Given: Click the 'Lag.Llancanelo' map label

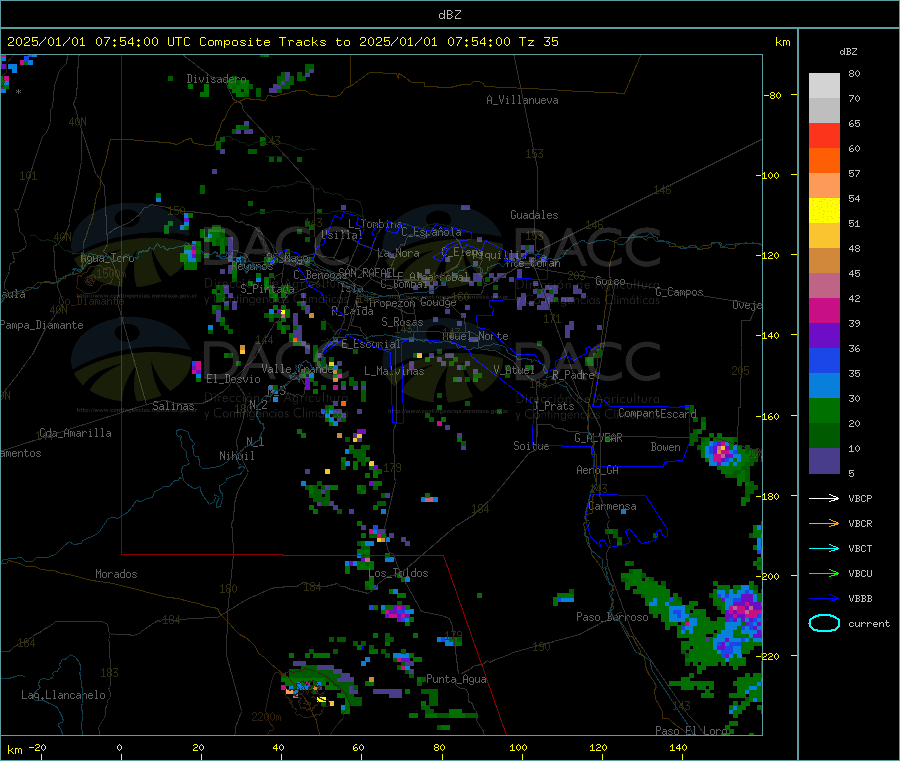Looking at the screenshot, I should click(x=64, y=695).
